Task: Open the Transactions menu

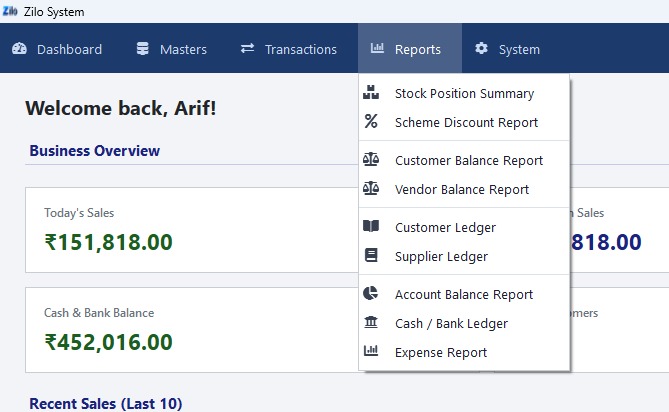Action: click(x=289, y=49)
